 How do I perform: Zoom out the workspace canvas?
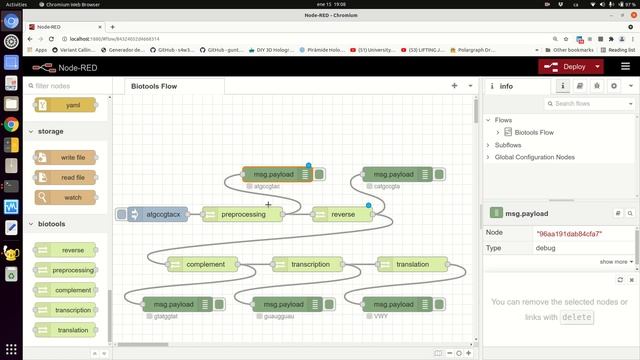tap(449, 353)
